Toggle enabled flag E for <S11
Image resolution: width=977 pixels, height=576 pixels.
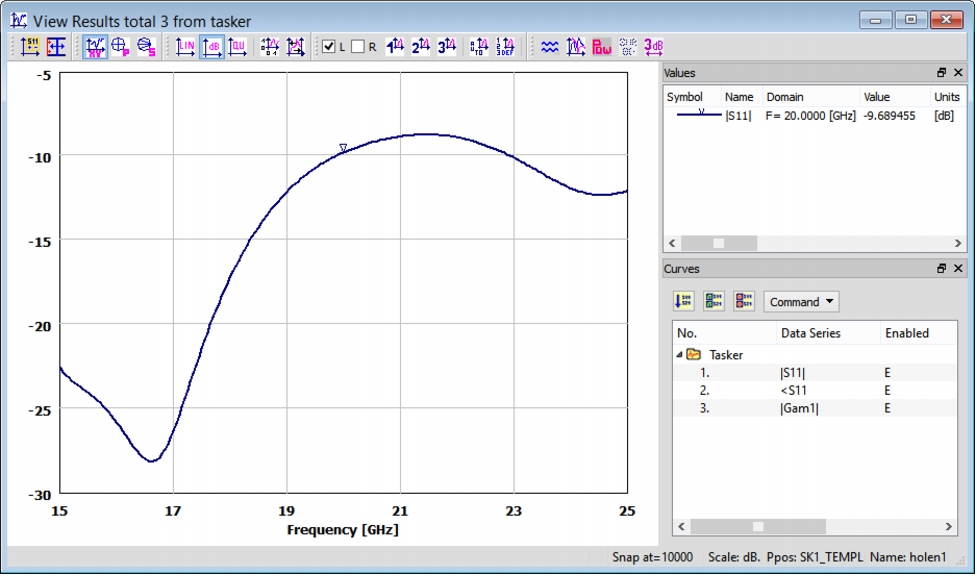coord(887,391)
